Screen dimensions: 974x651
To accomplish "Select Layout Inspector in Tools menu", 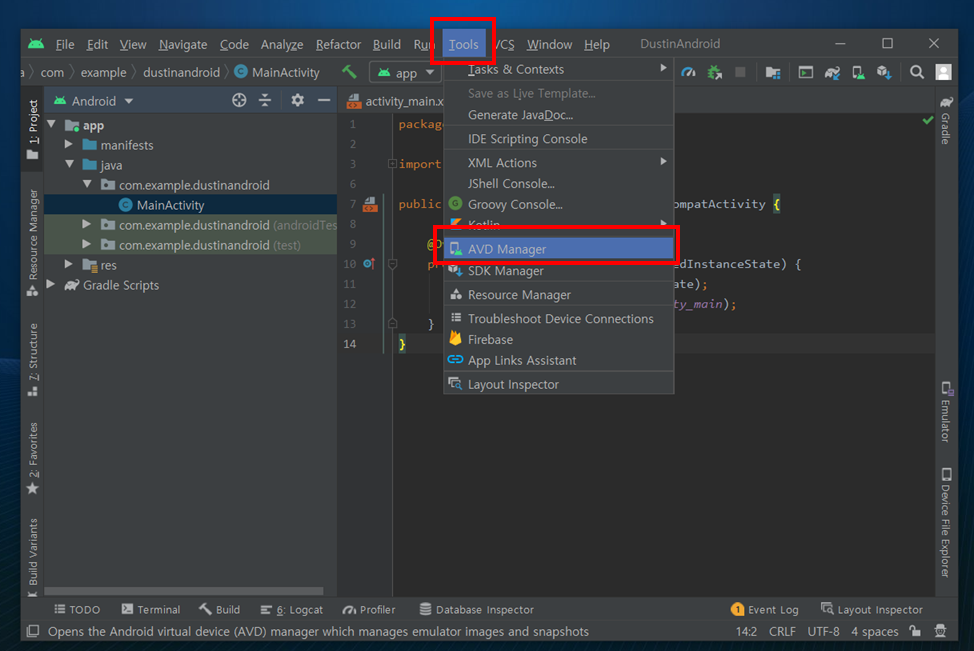I will click(x=559, y=385).
